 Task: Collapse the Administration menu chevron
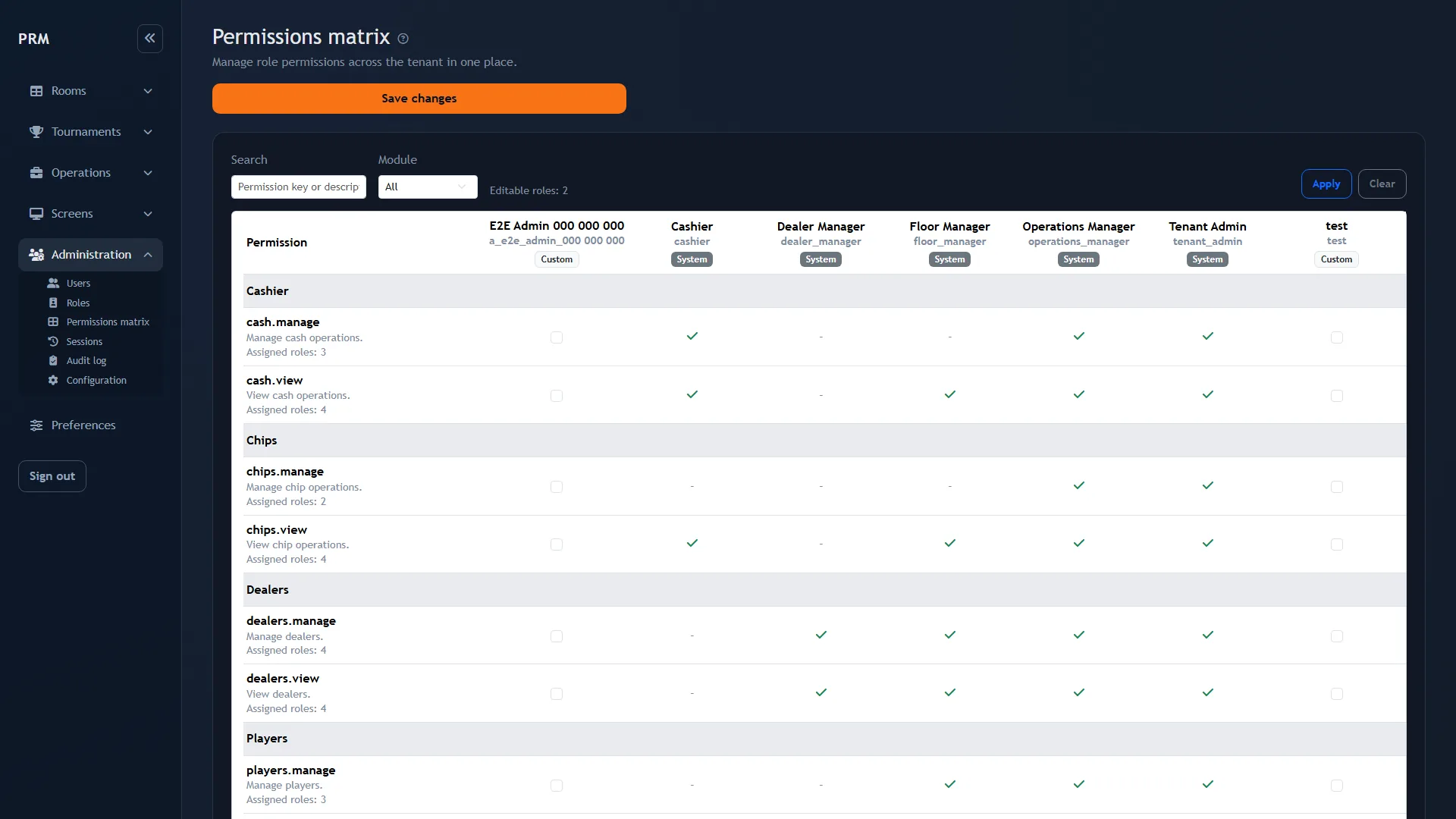point(148,255)
